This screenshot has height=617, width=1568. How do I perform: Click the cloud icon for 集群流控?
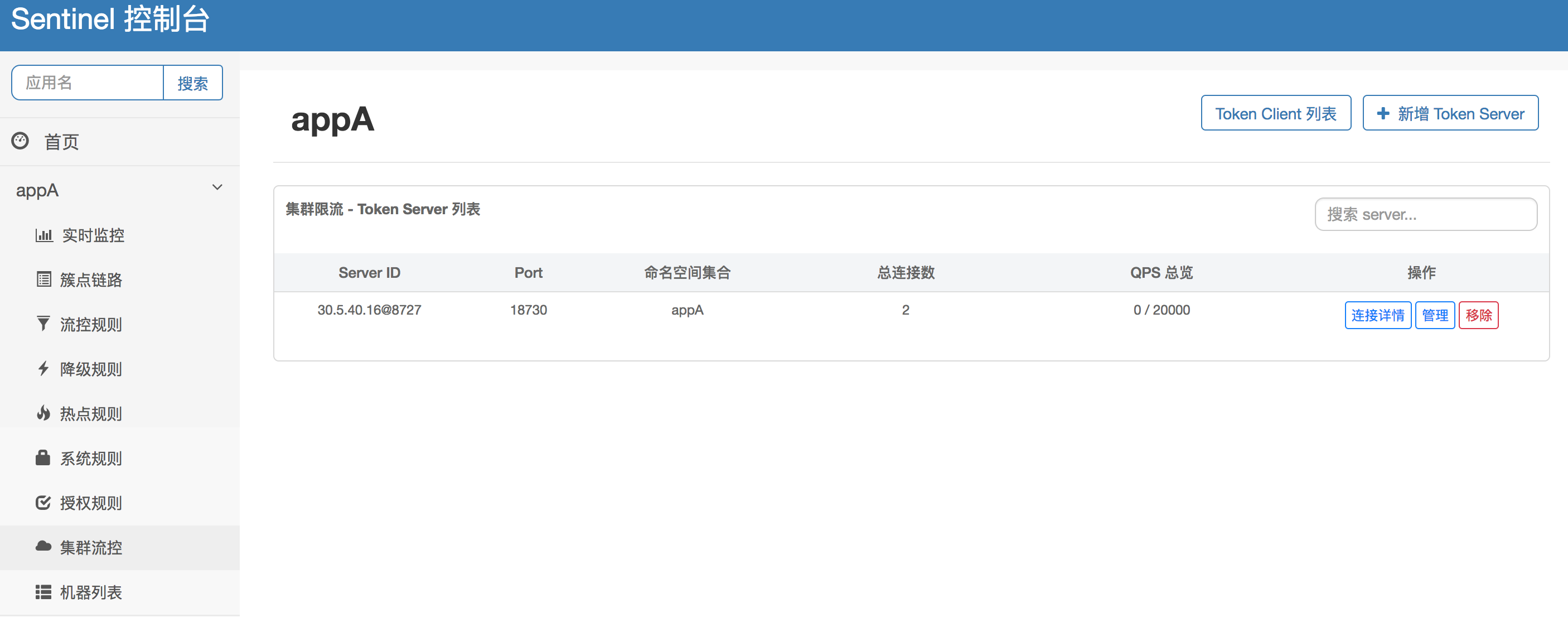pos(43,546)
